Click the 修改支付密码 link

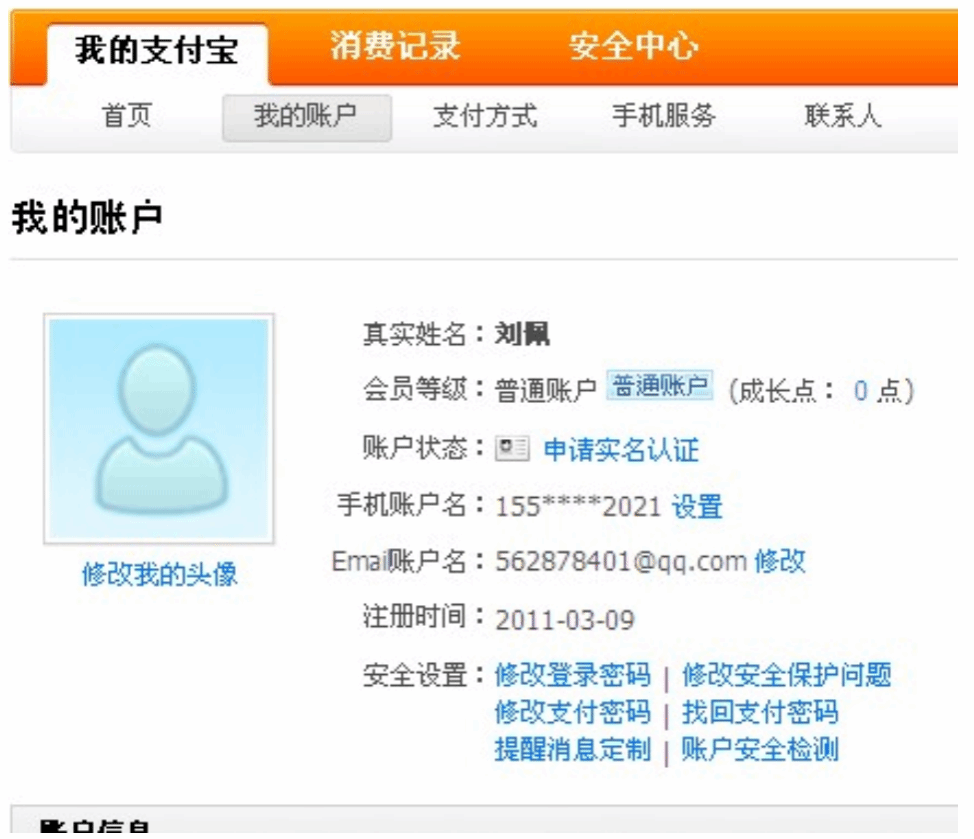pos(572,713)
